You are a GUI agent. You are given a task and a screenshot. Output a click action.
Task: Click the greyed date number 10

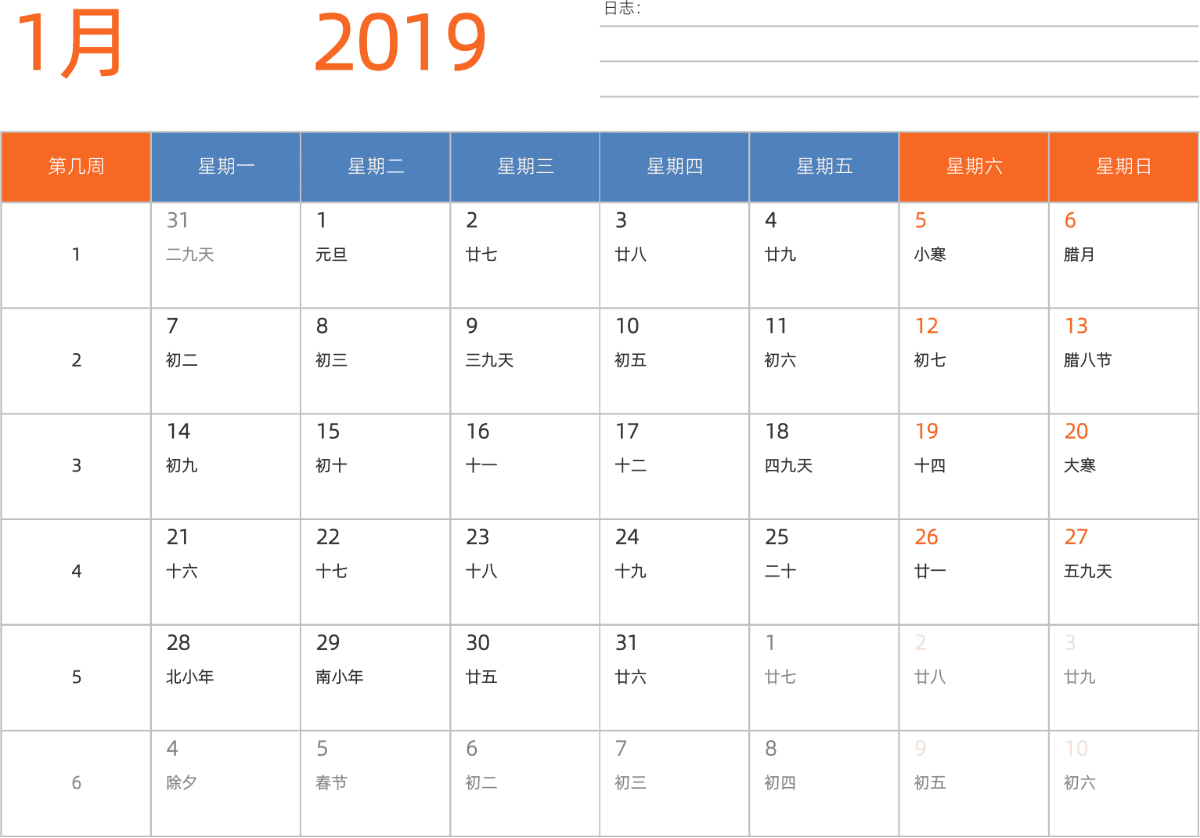click(1077, 749)
